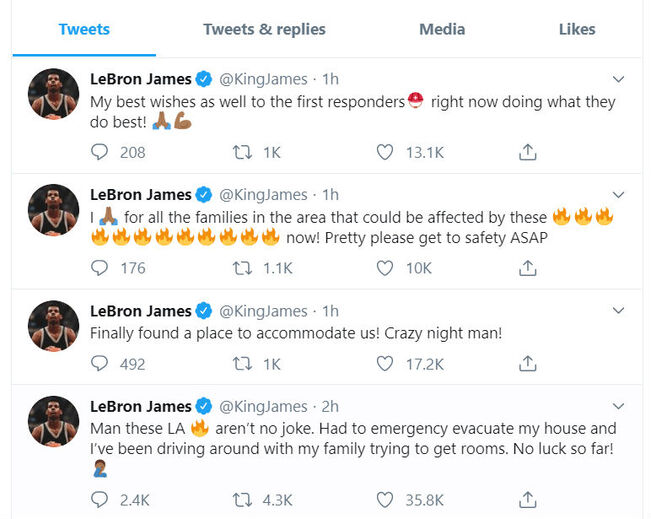The image size is (651, 519).
Task: Like the 'Crazy night man' tweet
Action: pos(385,364)
